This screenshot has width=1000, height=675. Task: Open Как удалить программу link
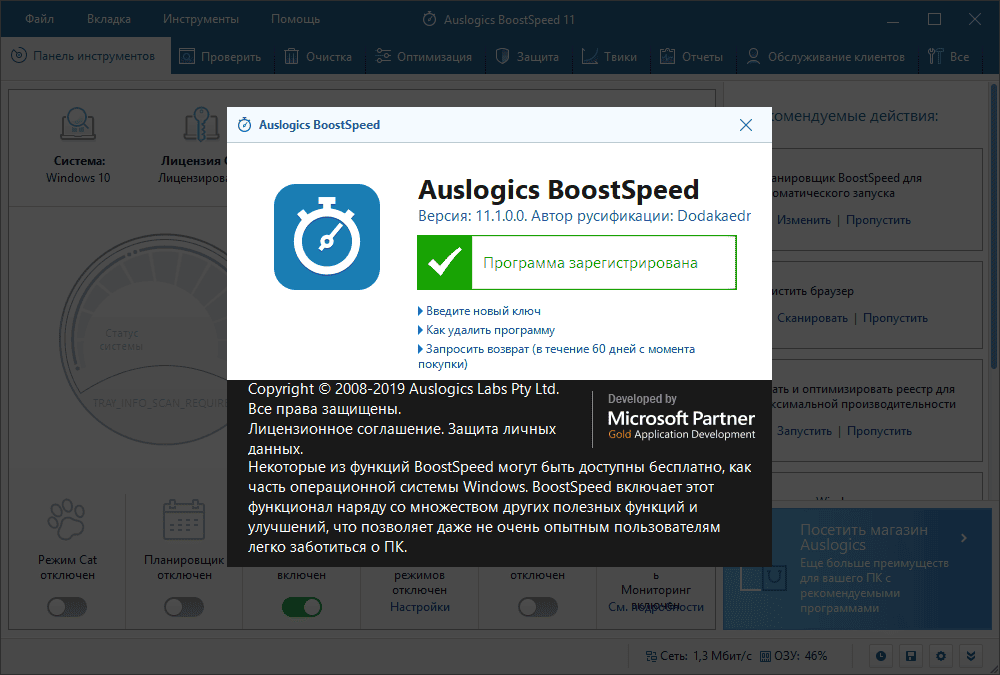pyautogui.click(x=490, y=330)
